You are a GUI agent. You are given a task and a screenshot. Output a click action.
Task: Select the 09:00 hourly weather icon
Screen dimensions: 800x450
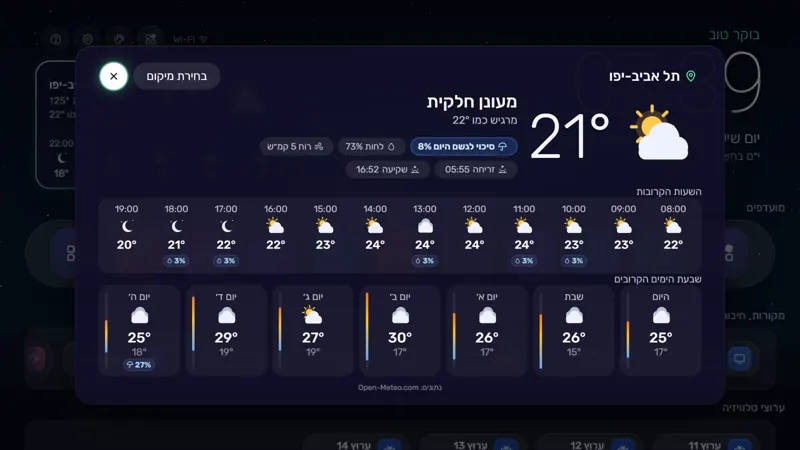tap(623, 226)
